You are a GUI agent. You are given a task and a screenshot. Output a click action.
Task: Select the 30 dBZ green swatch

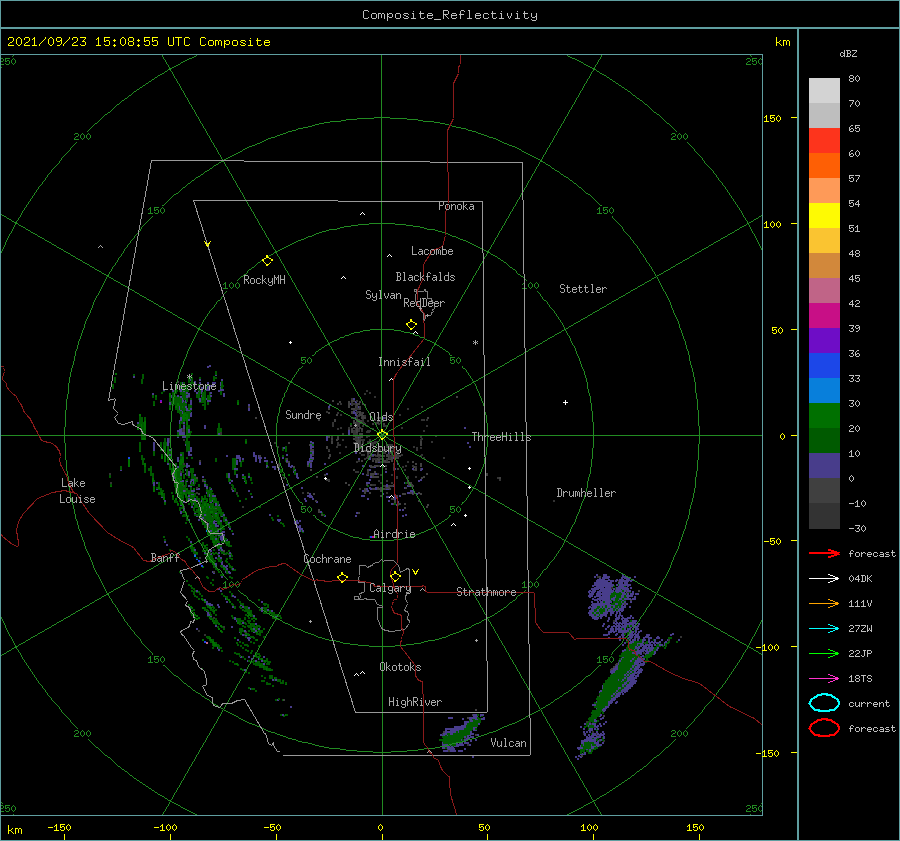824,415
